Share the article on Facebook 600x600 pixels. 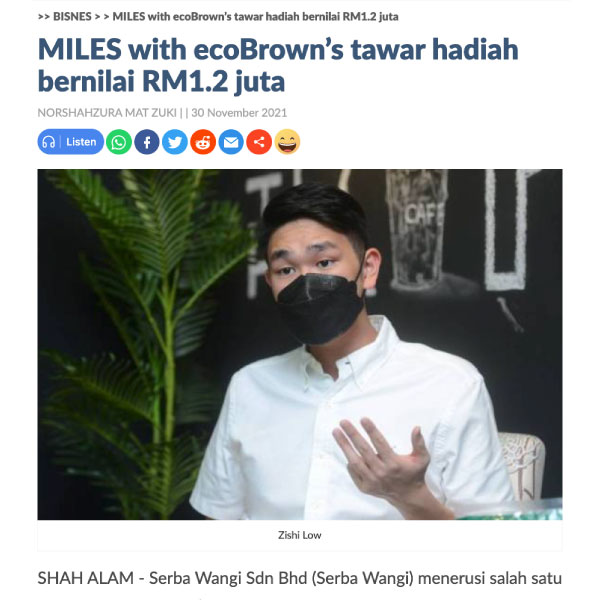147,142
